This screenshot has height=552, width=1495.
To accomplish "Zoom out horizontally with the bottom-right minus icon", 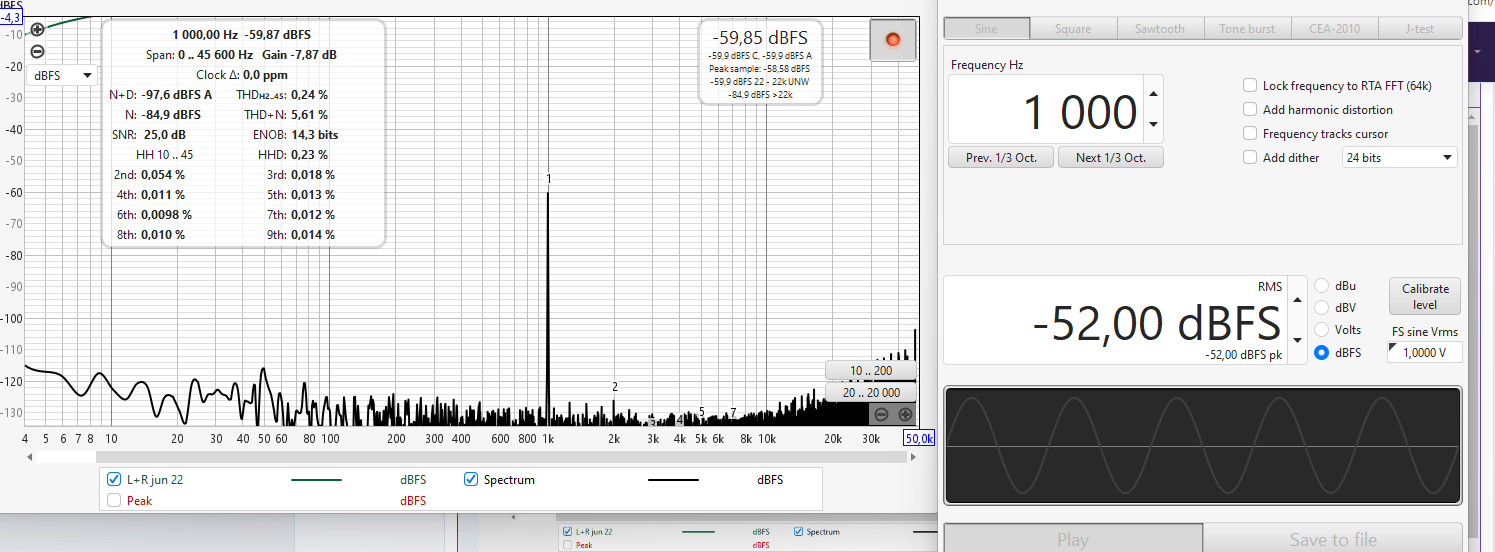I will coord(881,414).
